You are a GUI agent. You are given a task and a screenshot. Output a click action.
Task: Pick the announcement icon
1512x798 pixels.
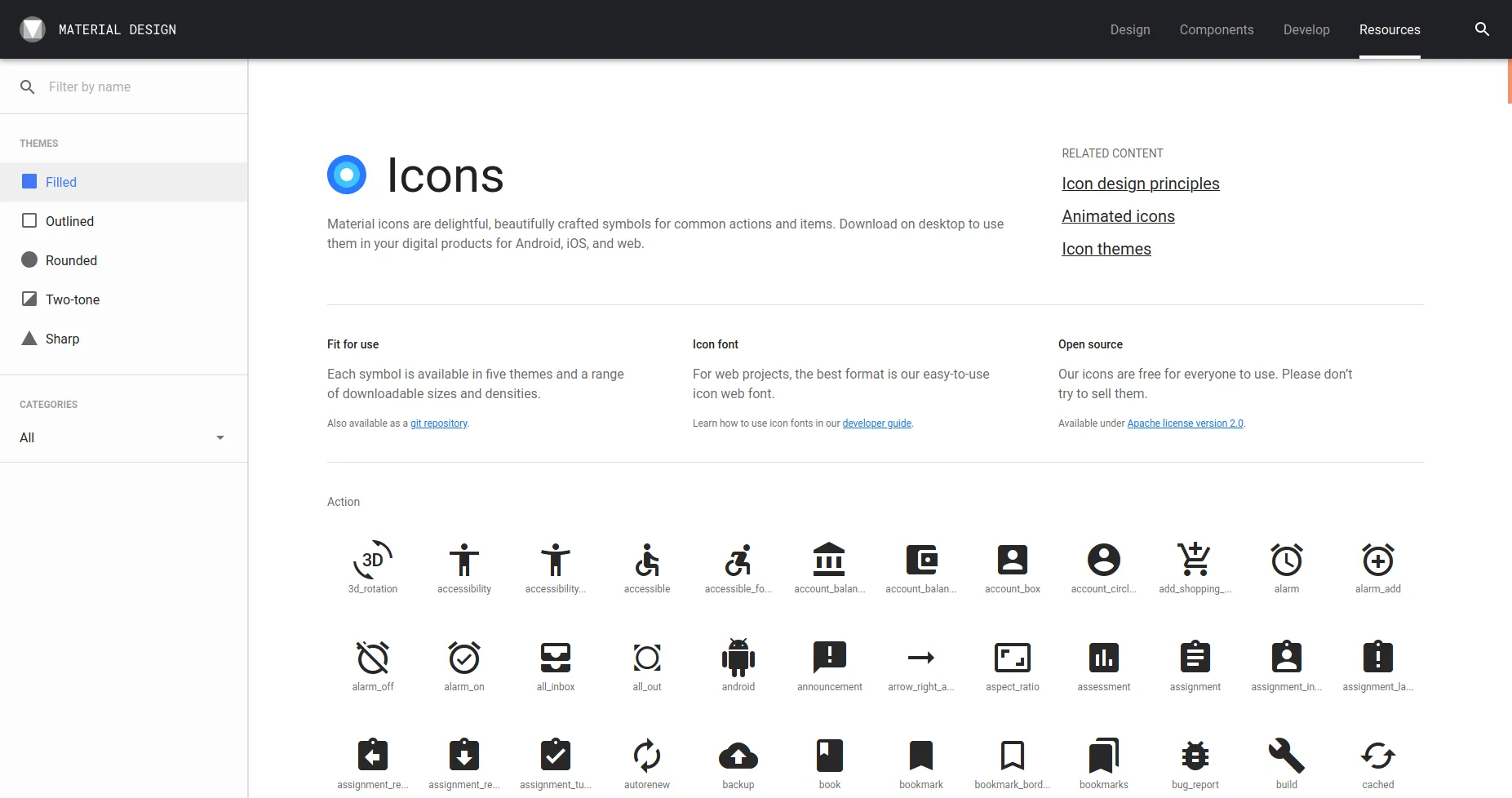pyautogui.click(x=830, y=658)
